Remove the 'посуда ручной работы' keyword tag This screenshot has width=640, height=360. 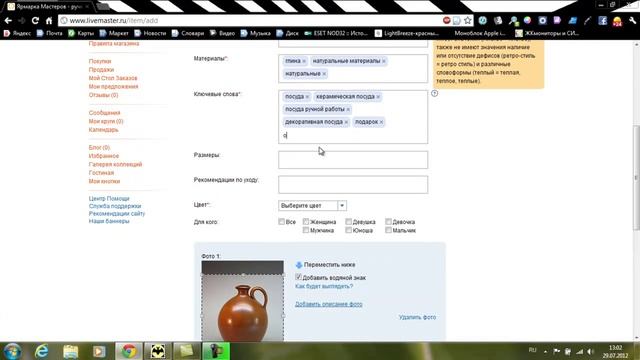coord(348,109)
